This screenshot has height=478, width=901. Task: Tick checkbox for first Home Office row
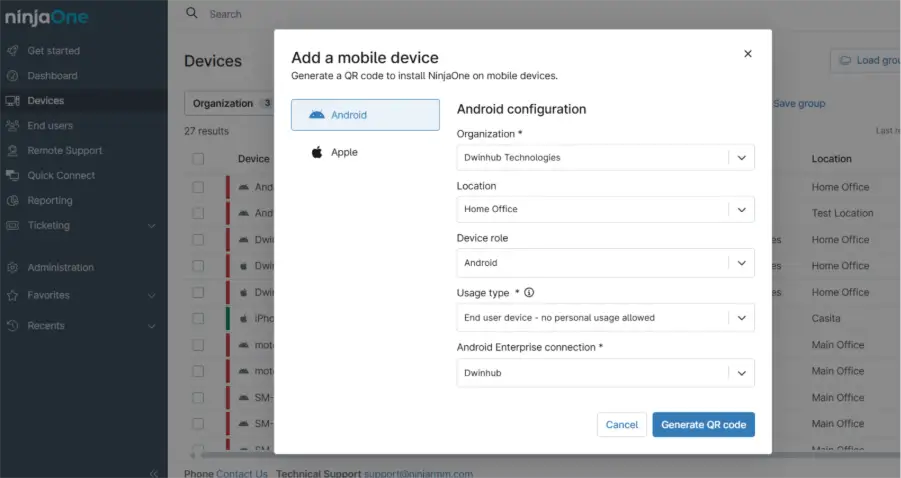[198, 187]
